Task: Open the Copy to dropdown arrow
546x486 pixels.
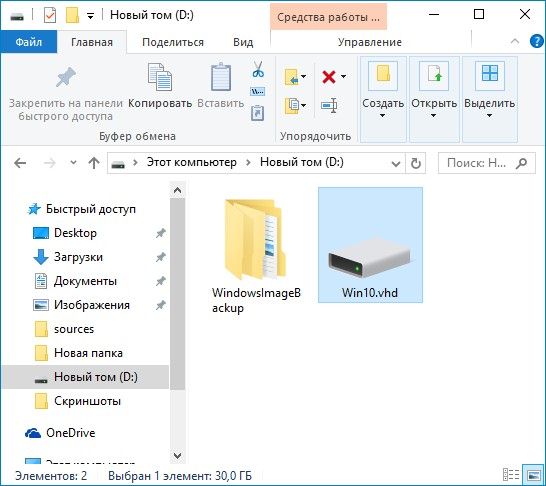Action: point(304,105)
